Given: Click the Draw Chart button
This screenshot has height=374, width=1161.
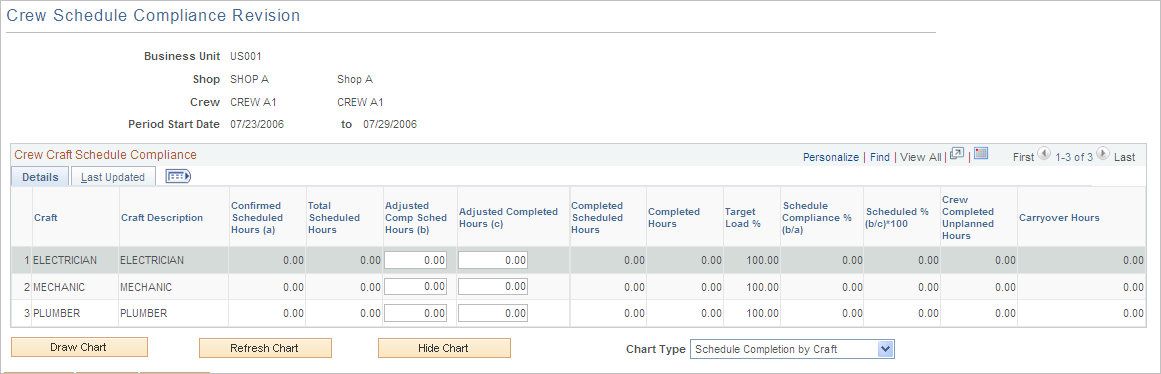Looking at the screenshot, I should tap(79, 347).
